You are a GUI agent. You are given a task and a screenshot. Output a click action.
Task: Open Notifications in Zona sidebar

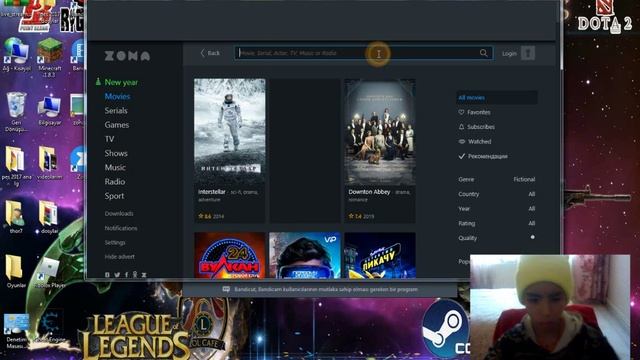[x=121, y=228]
